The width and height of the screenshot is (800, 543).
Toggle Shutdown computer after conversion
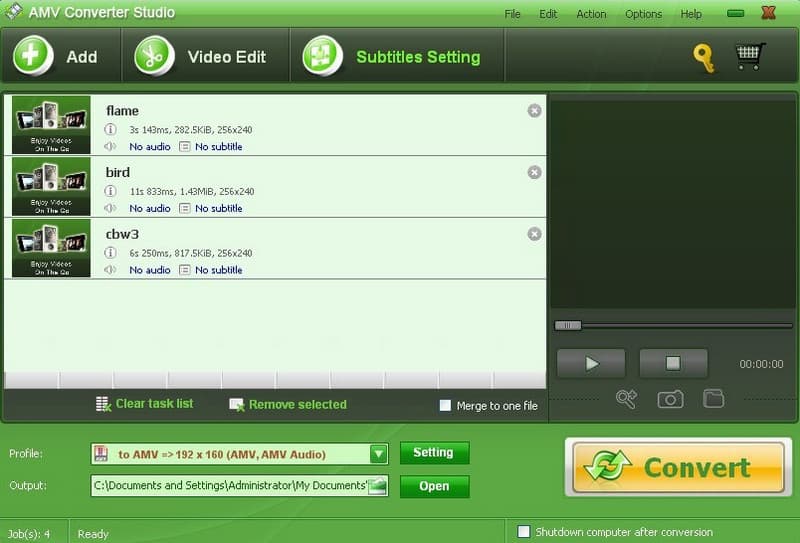(x=523, y=532)
